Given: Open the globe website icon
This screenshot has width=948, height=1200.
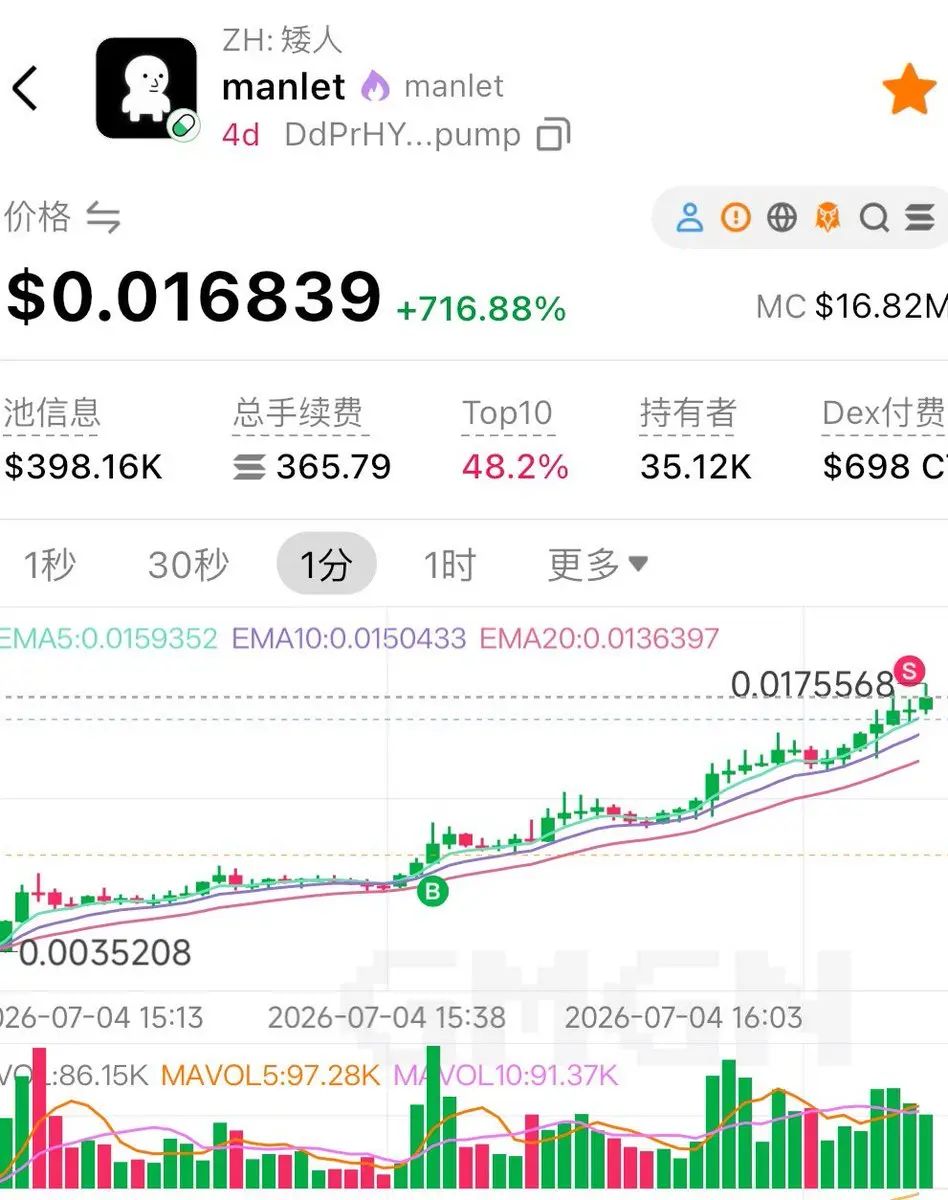Looking at the screenshot, I should click(x=781, y=217).
